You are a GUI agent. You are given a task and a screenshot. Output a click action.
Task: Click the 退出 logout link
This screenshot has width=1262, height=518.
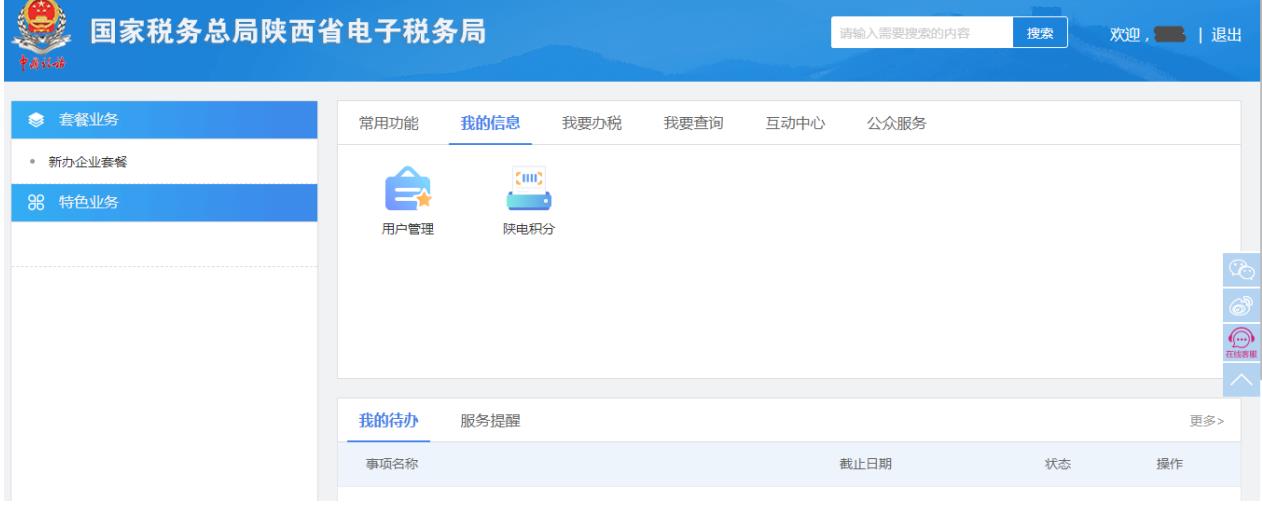coord(1226,35)
